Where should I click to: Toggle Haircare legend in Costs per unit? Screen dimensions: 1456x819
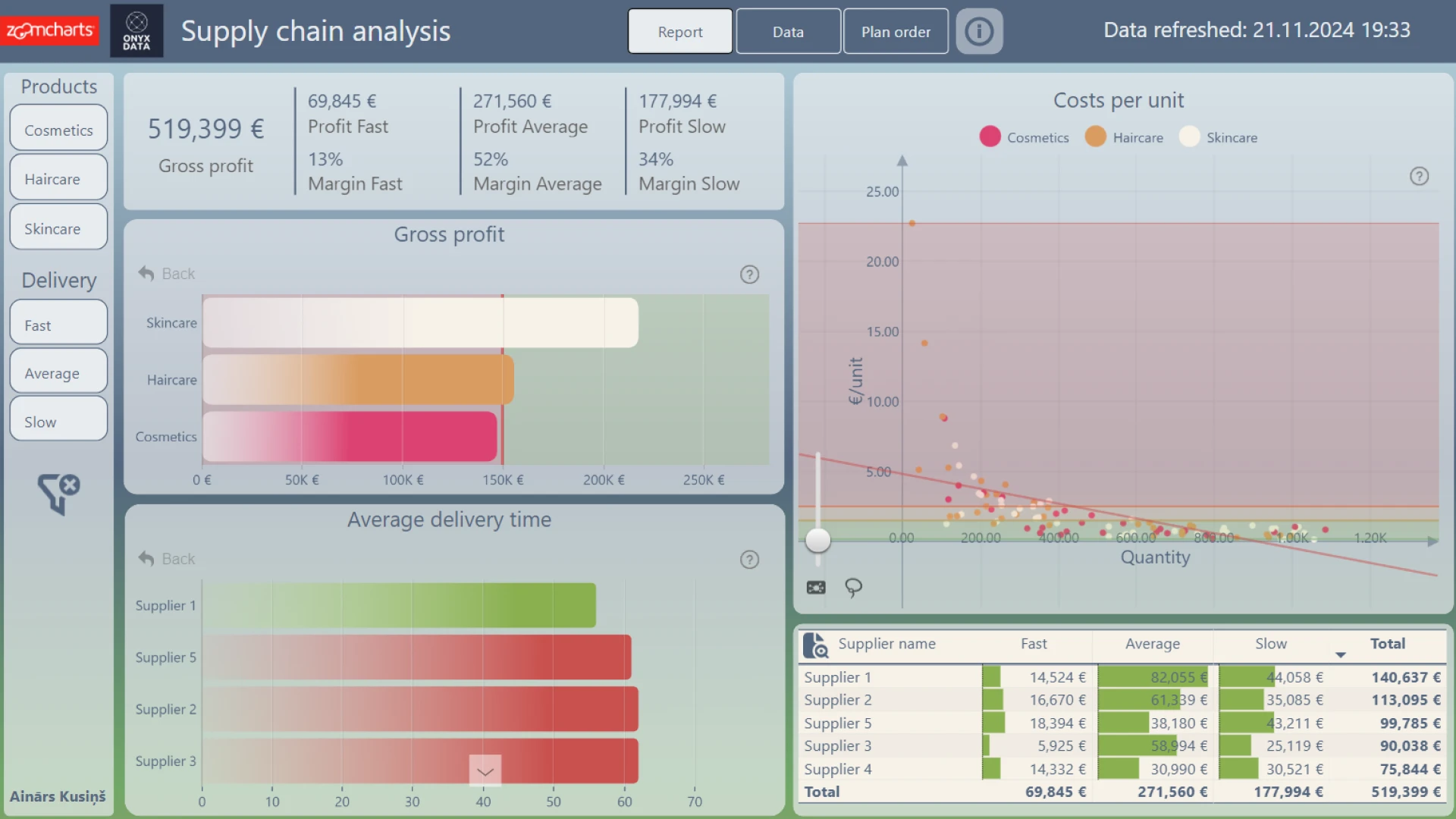coord(1125,137)
